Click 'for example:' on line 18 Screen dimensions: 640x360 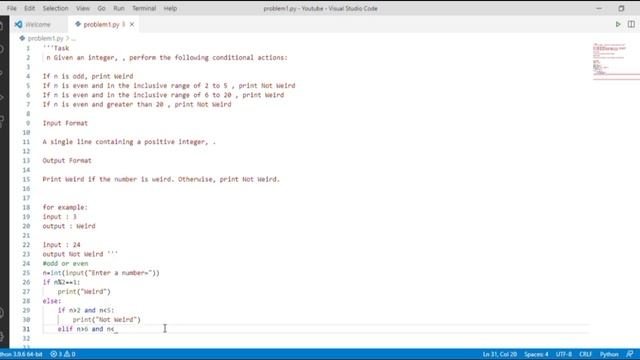(x=65, y=207)
